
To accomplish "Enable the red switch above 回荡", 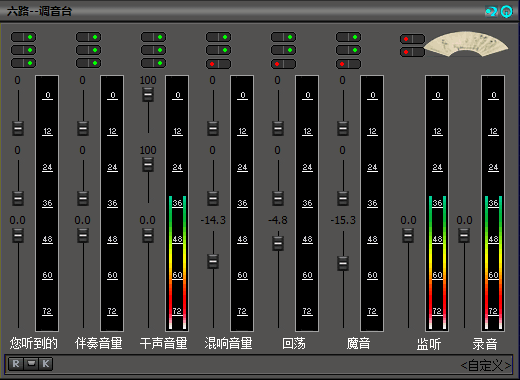I will click(x=283, y=64).
